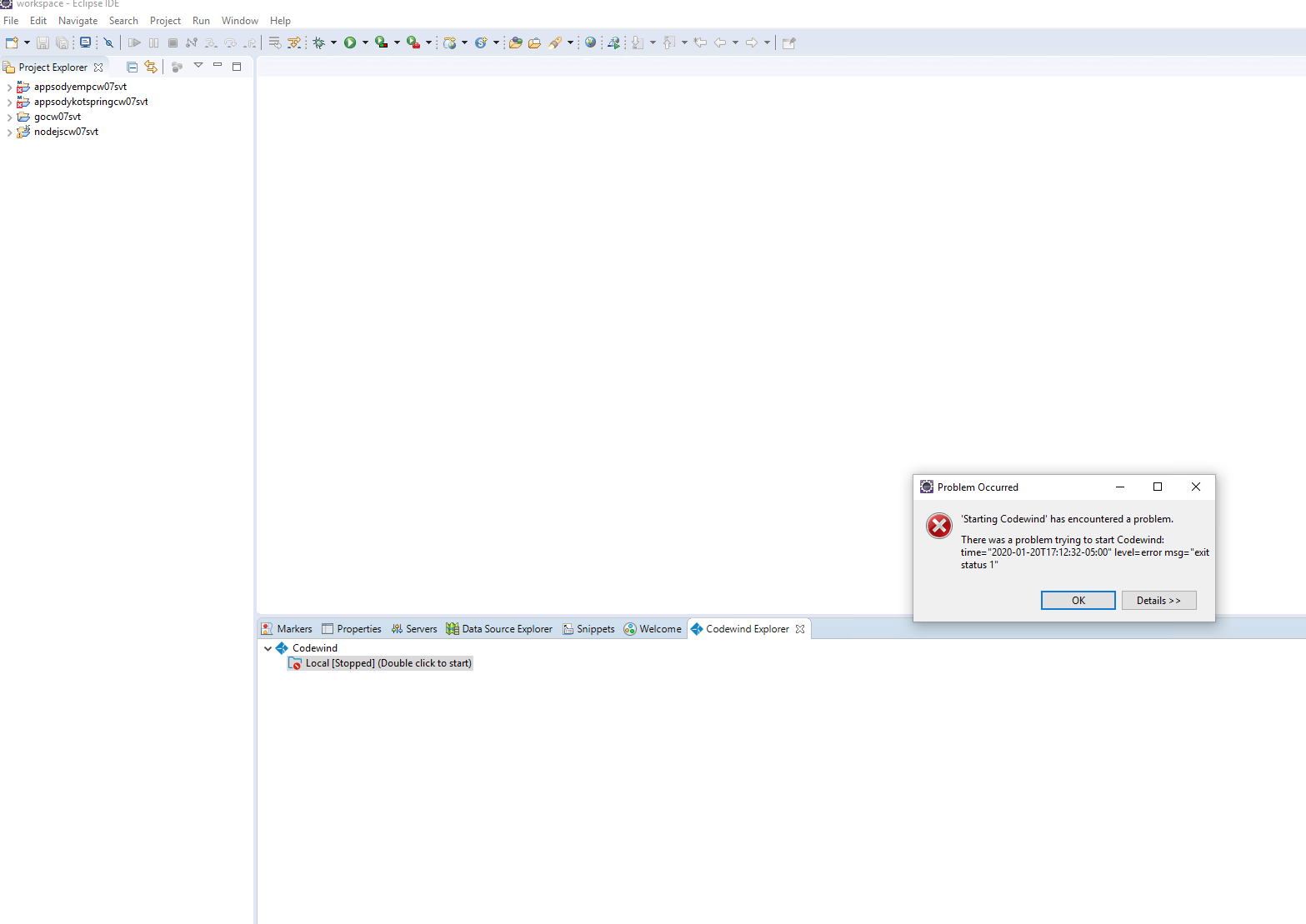
Task: Click the Codewind icon in the Codewind Explorer tree
Action: 281,647
